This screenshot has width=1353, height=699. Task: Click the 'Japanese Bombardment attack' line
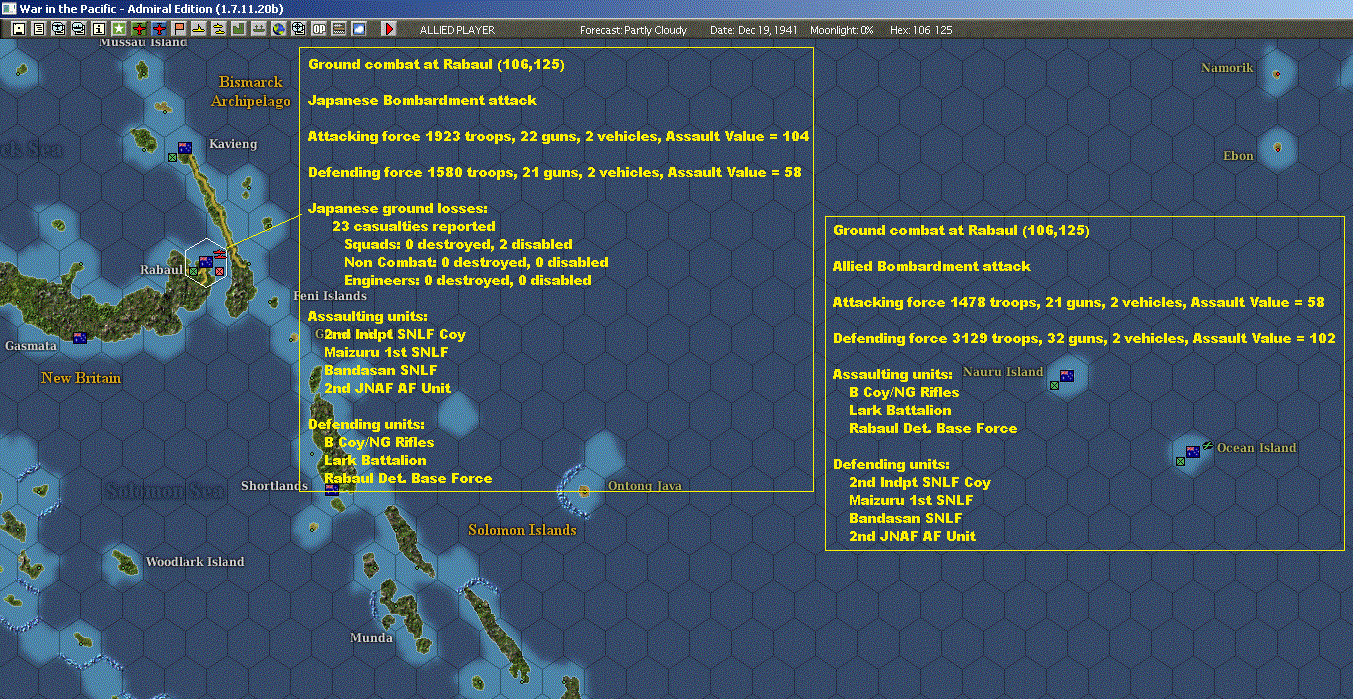422,100
